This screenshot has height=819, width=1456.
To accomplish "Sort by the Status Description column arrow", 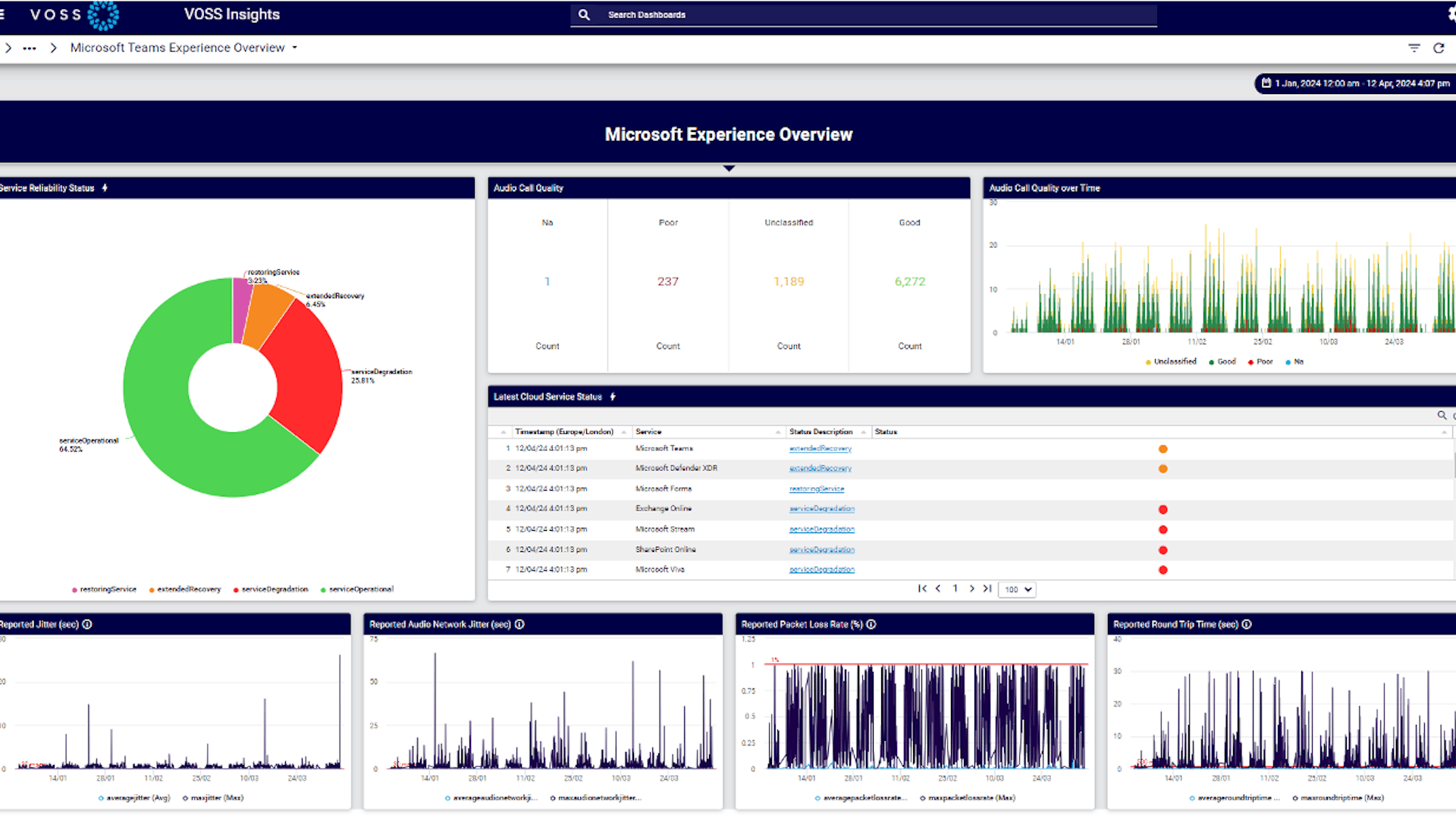I will pyautogui.click(x=864, y=432).
